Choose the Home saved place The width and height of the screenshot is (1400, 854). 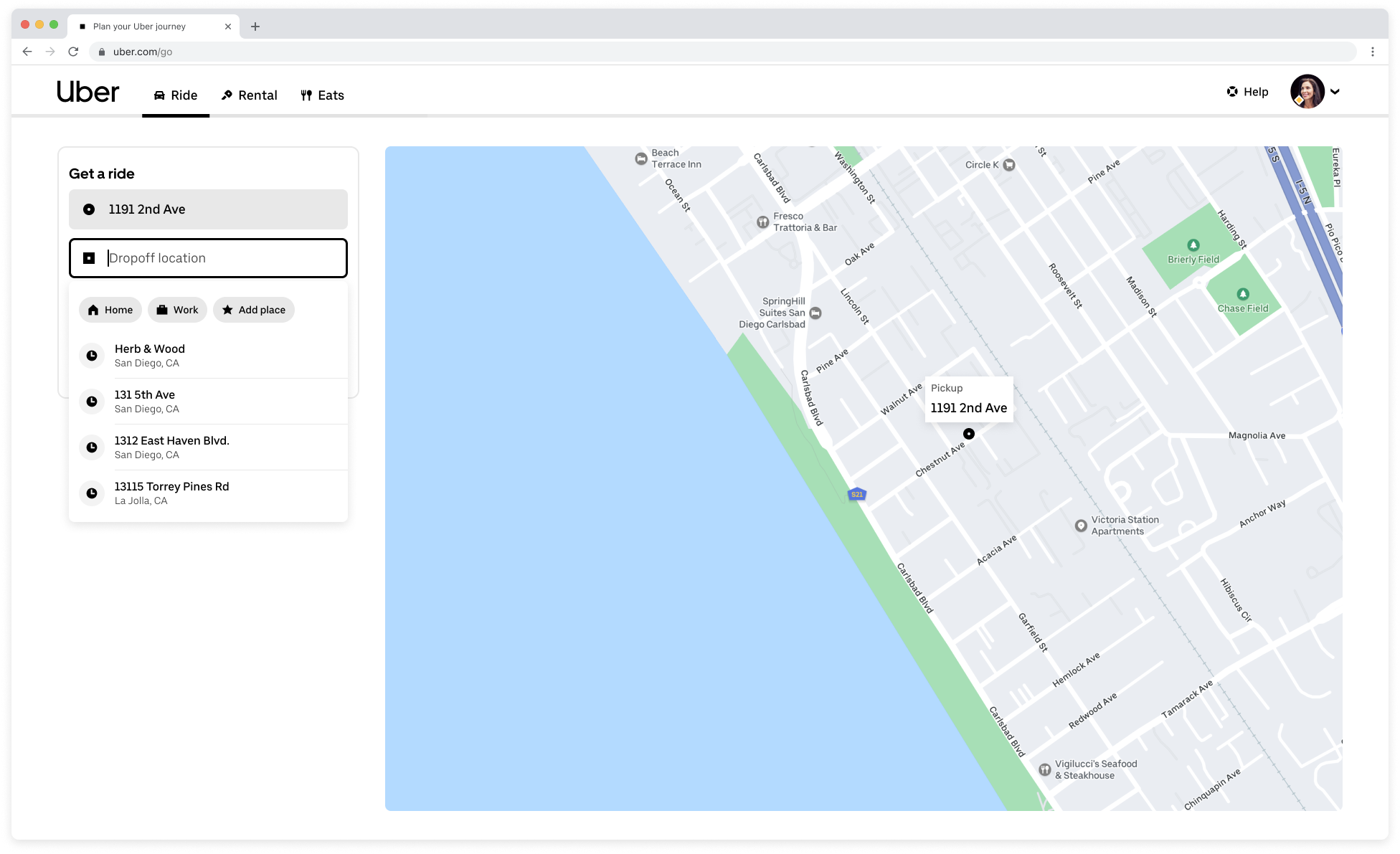(x=110, y=310)
